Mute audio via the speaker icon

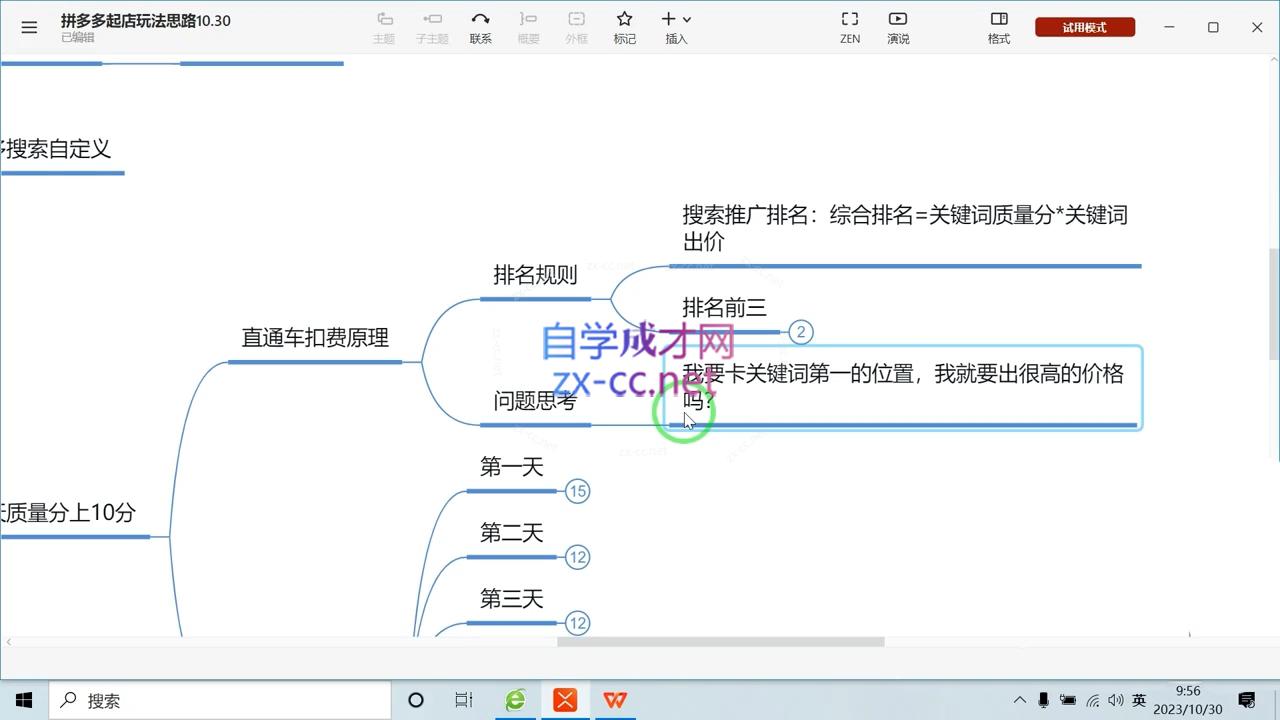1114,700
